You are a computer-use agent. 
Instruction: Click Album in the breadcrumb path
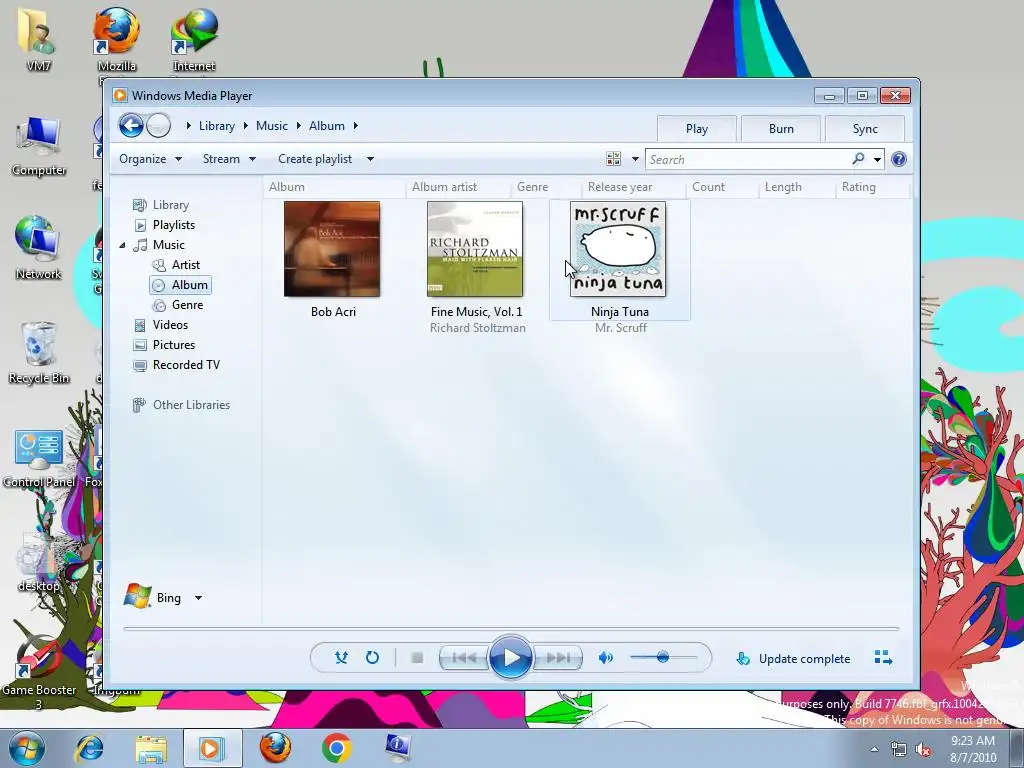click(327, 126)
